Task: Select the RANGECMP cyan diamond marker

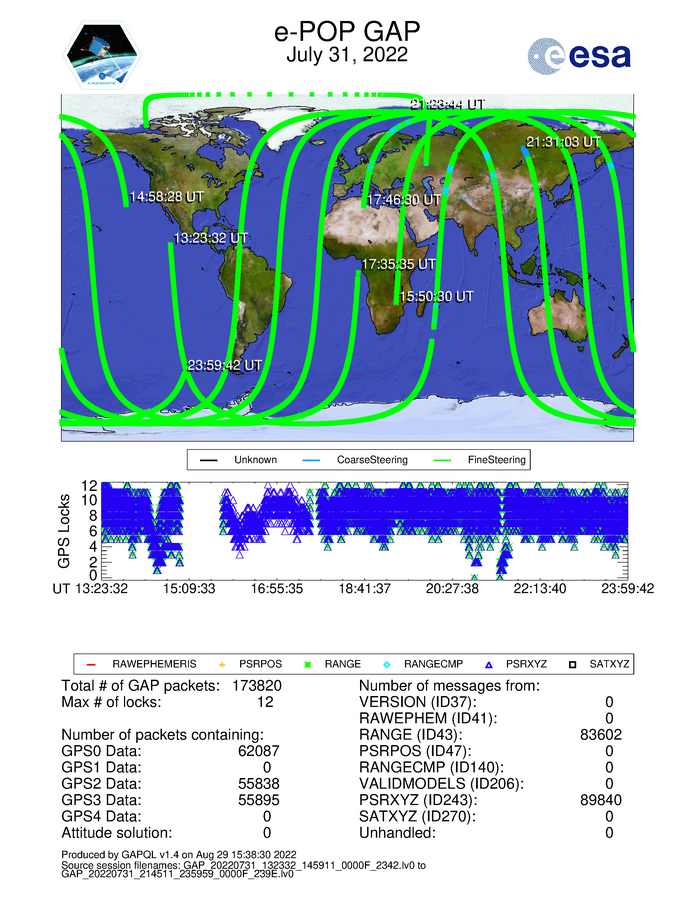Action: pos(389,663)
